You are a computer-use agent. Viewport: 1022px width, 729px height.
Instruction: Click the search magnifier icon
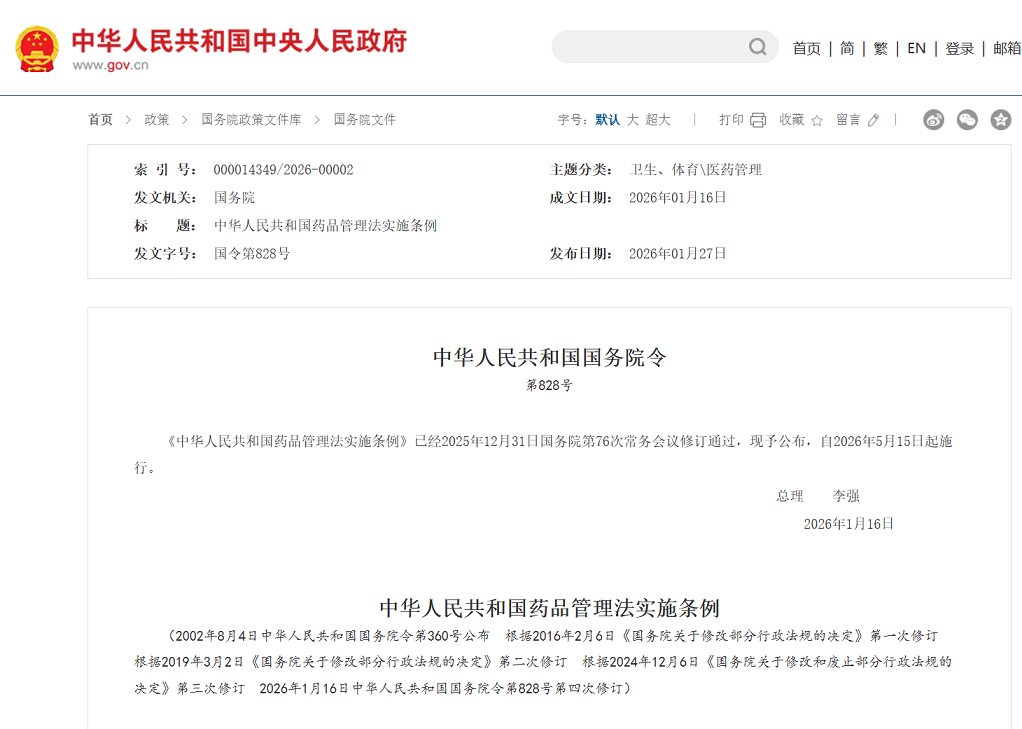pyautogui.click(x=758, y=47)
